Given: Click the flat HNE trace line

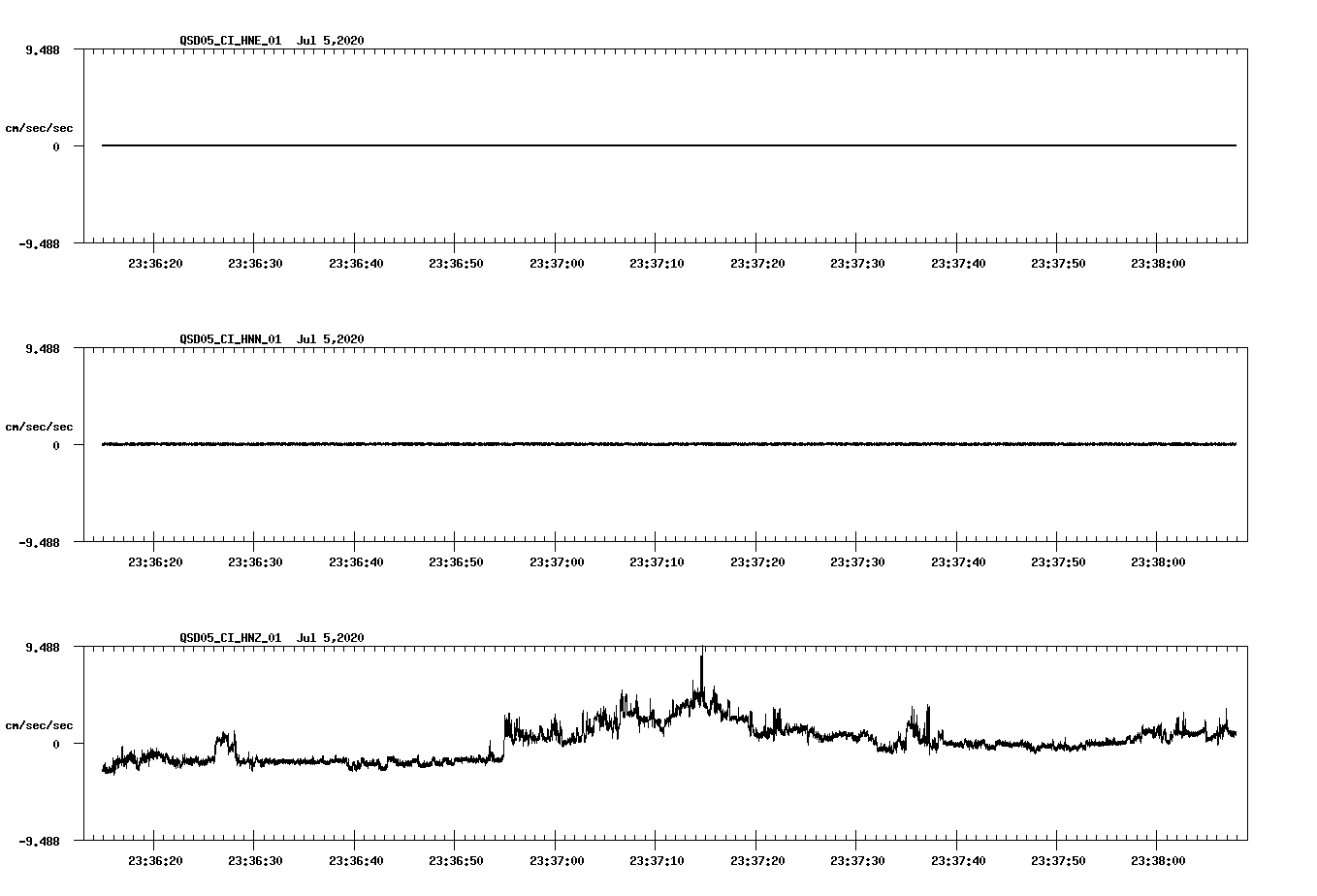Looking at the screenshot, I should [669, 145].
